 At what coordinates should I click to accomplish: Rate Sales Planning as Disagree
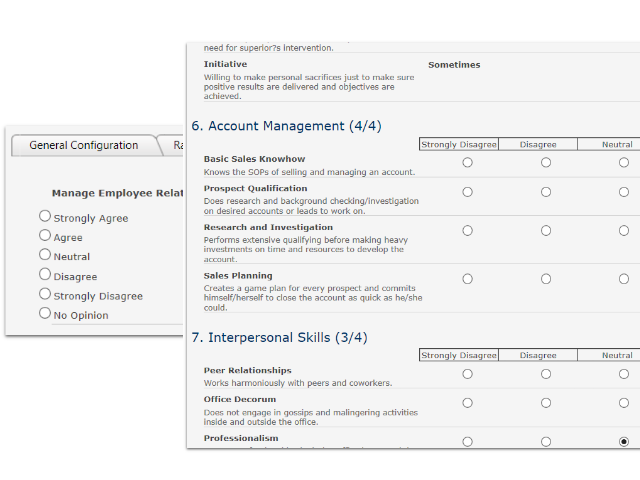pos(546,279)
